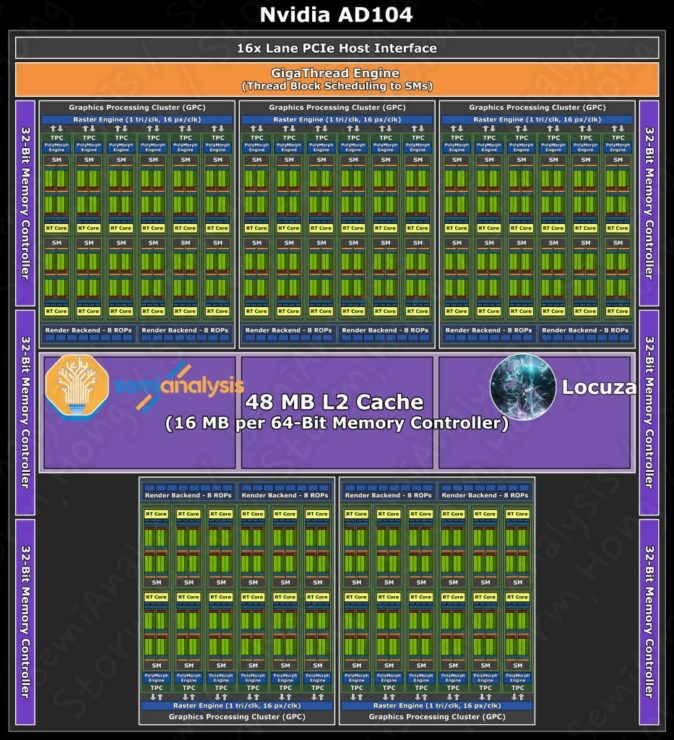Click the Raster Engine bar in top-right GPC
674x740 pixels.
537,120
